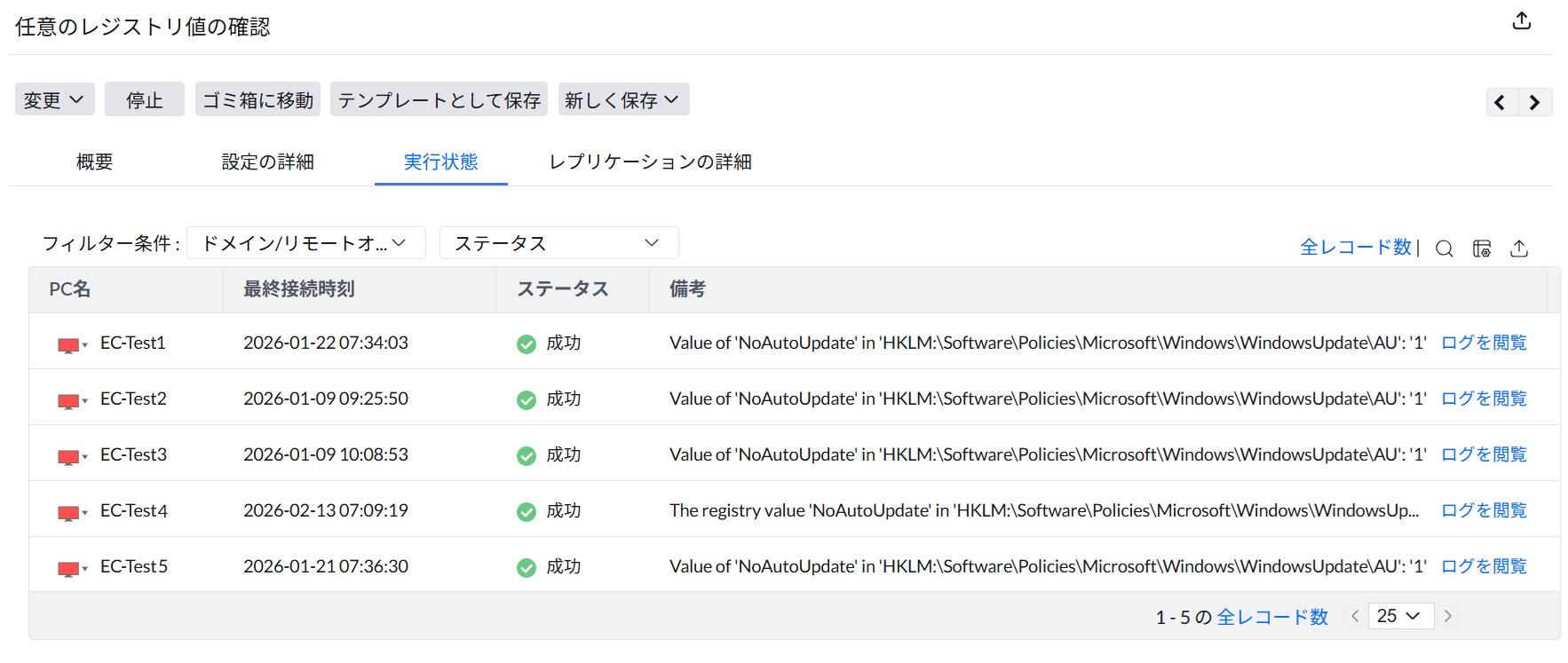Click the search icon above the table

[x=1445, y=249]
